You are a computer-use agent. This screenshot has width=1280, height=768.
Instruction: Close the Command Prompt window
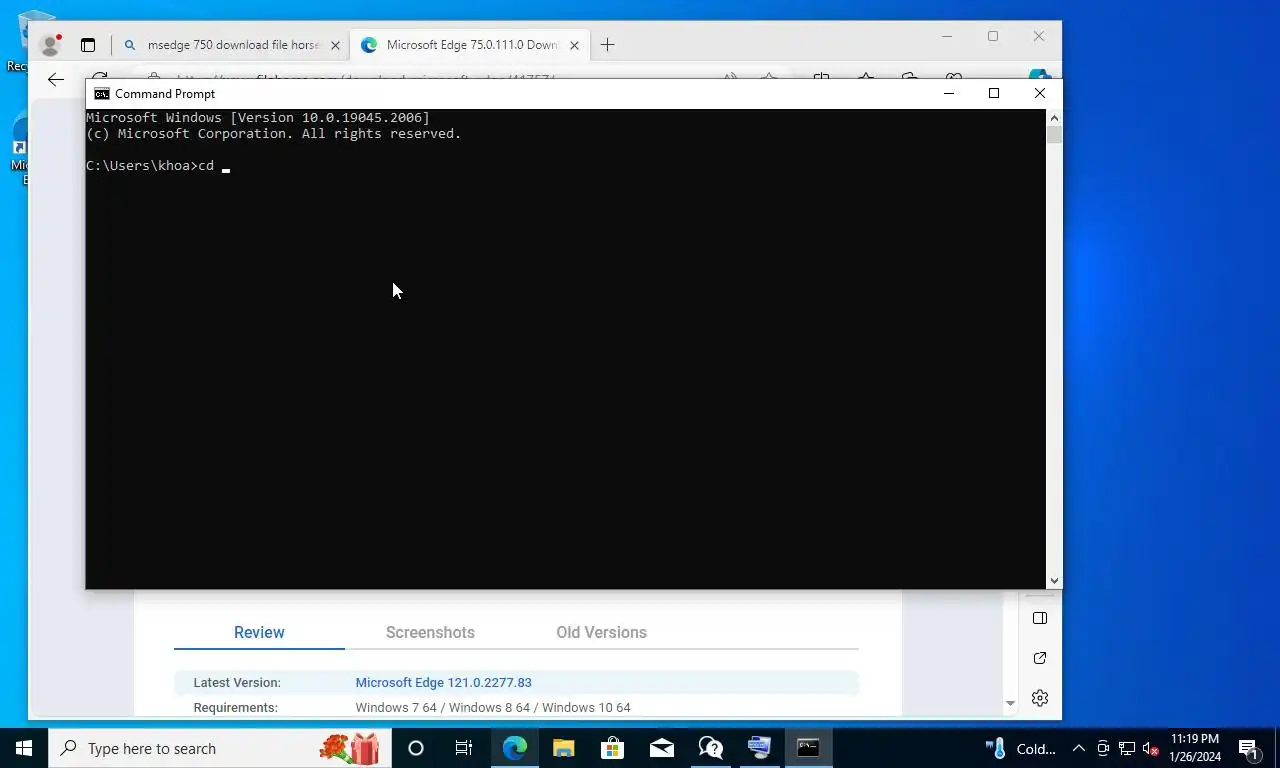pos(1040,93)
